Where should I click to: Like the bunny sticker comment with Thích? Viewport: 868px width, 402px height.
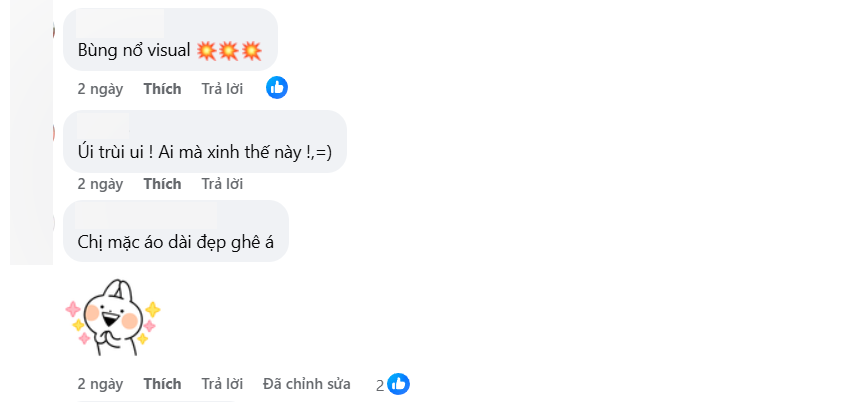[162, 384]
